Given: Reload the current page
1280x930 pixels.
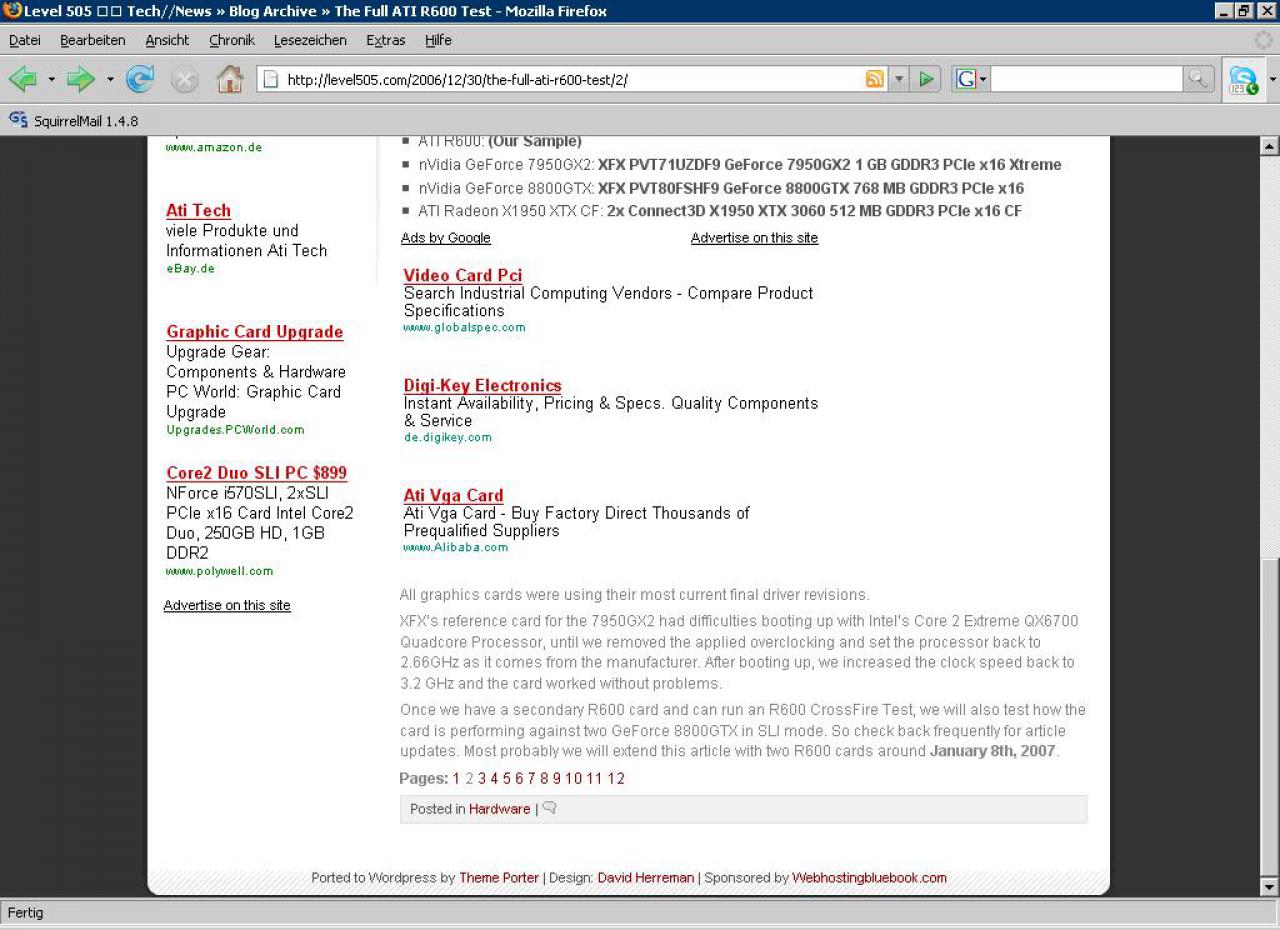Looking at the screenshot, I should (140, 79).
